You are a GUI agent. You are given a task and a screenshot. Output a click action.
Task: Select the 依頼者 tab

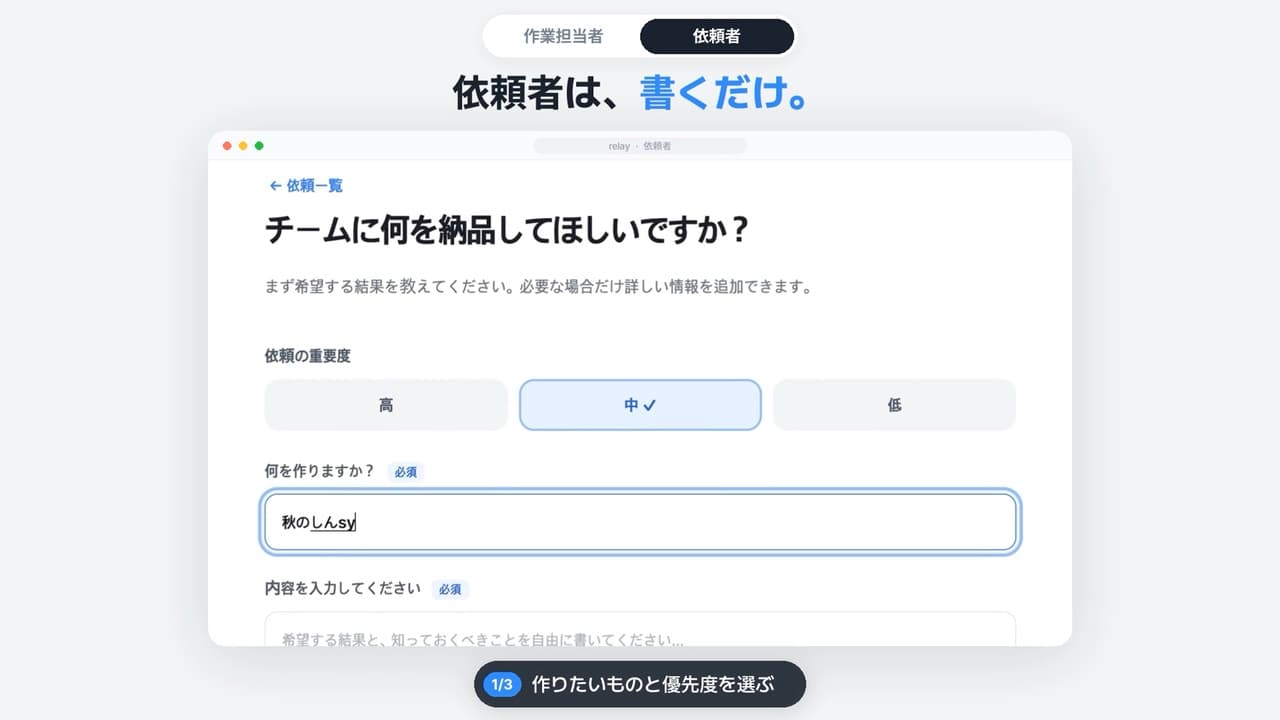point(717,36)
